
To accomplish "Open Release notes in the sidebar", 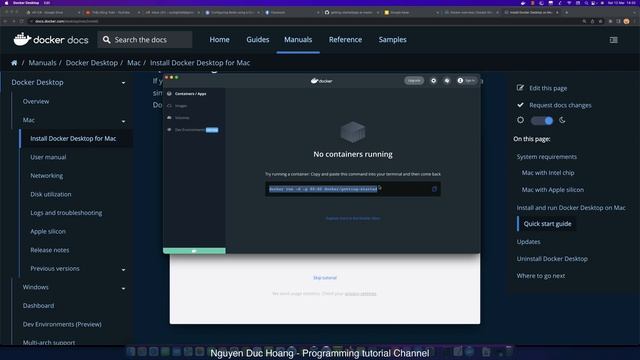I will tap(50, 250).
